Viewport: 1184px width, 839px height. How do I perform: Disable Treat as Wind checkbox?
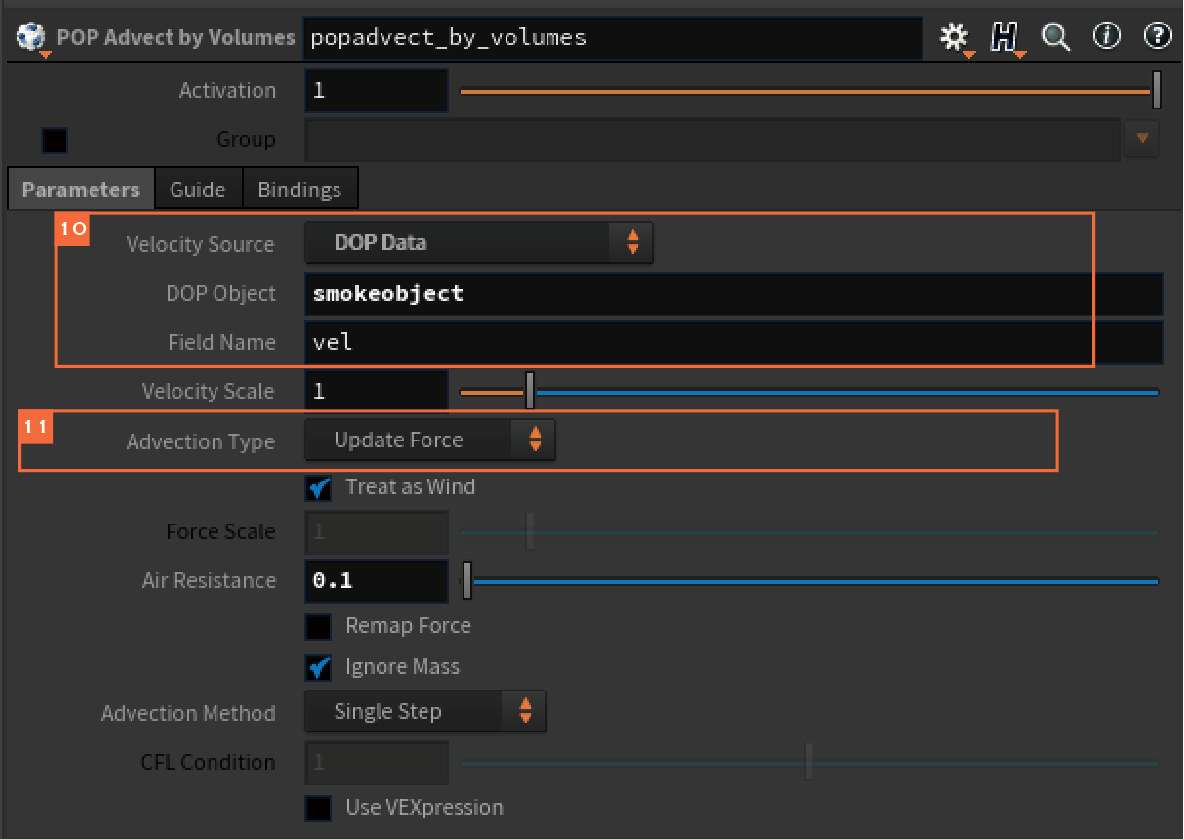coord(319,488)
